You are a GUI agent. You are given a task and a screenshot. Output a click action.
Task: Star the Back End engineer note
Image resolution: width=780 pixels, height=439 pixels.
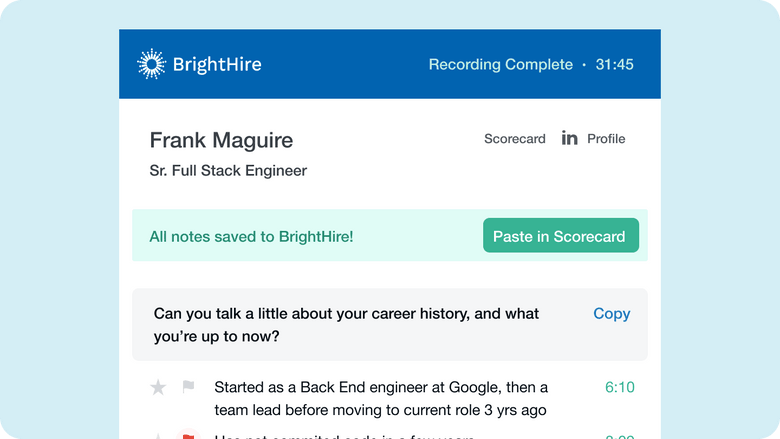coord(158,387)
